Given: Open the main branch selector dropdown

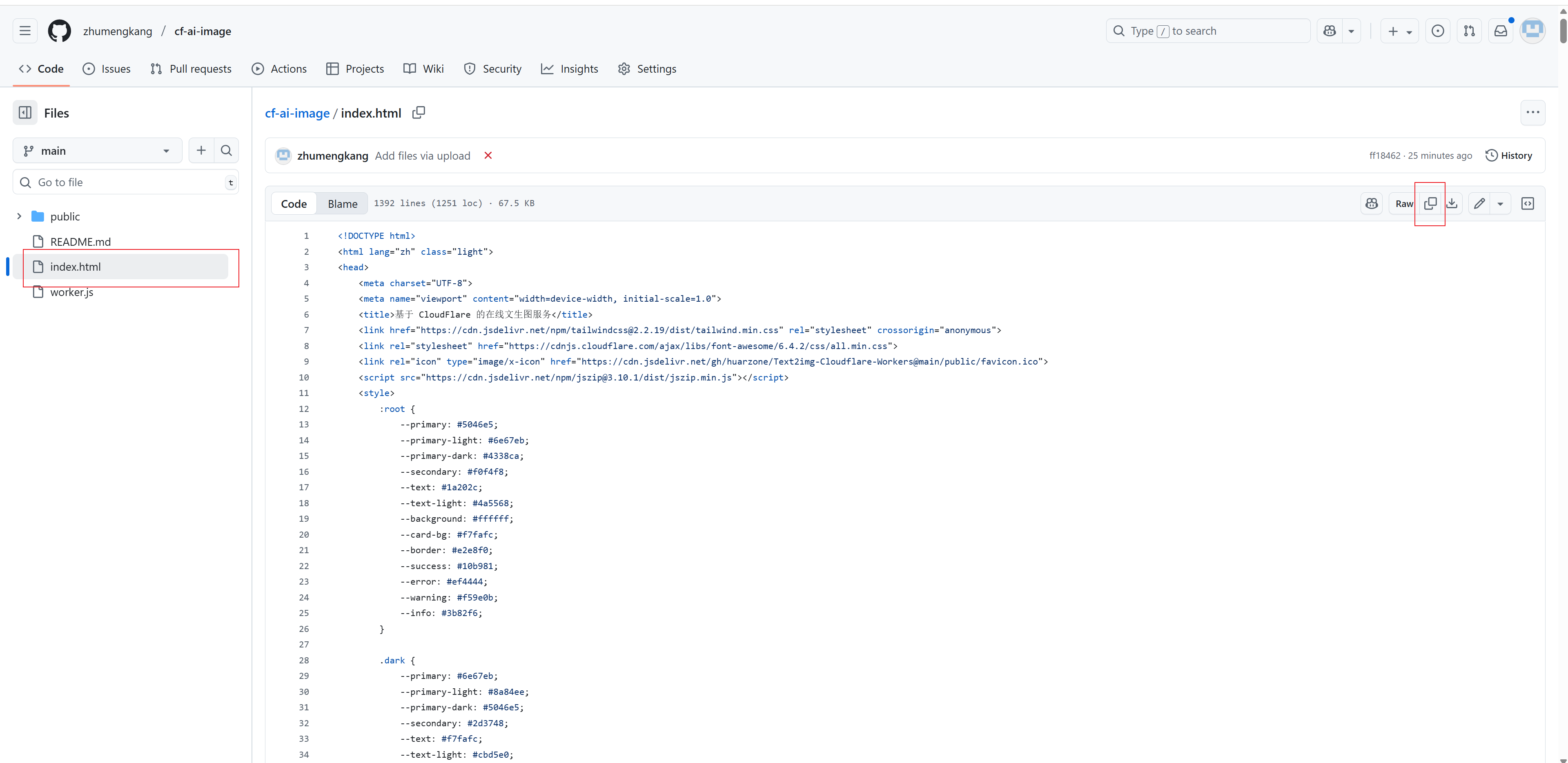Looking at the screenshot, I should [98, 151].
